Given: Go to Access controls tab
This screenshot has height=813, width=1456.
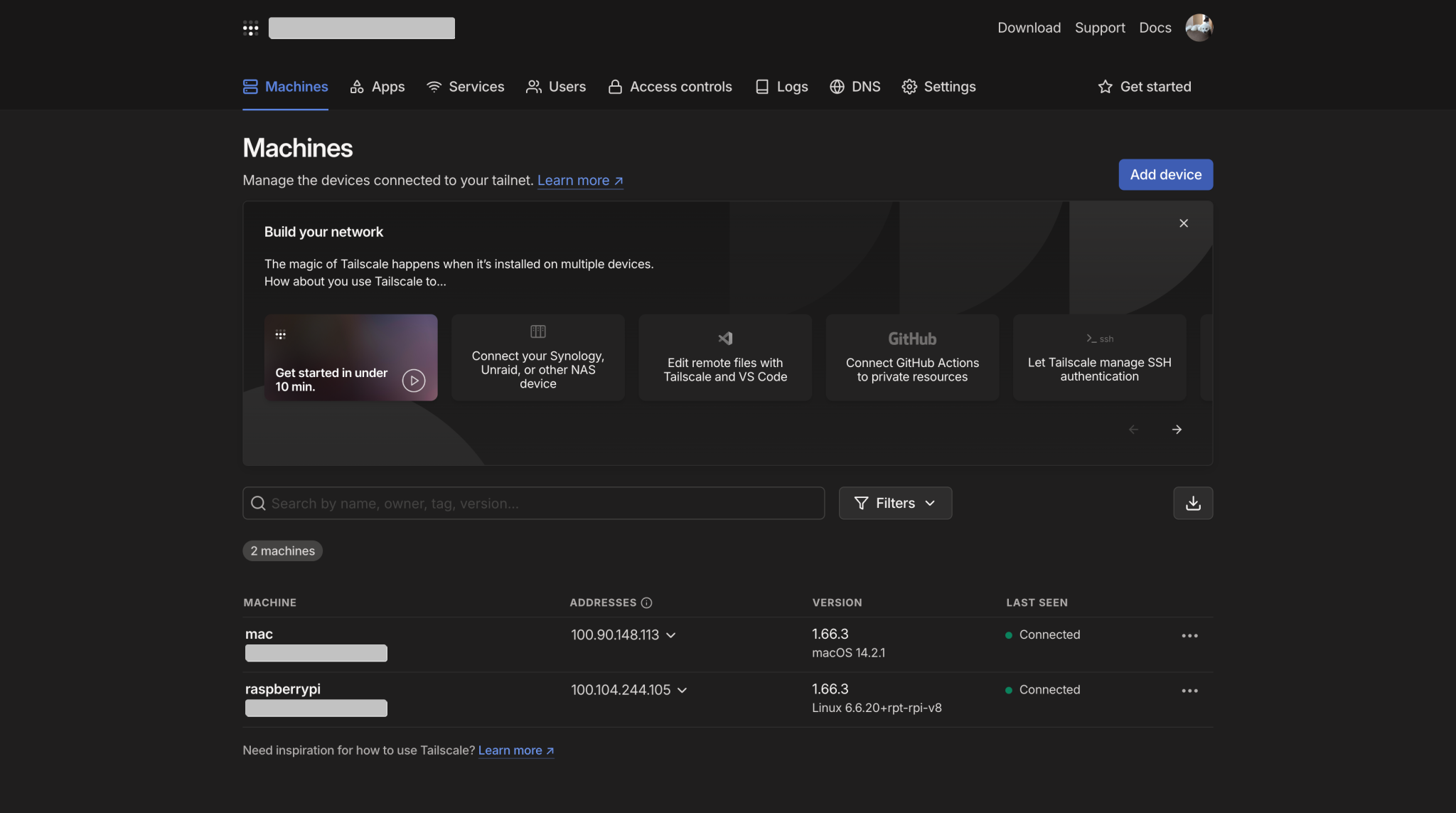Looking at the screenshot, I should 670,87.
